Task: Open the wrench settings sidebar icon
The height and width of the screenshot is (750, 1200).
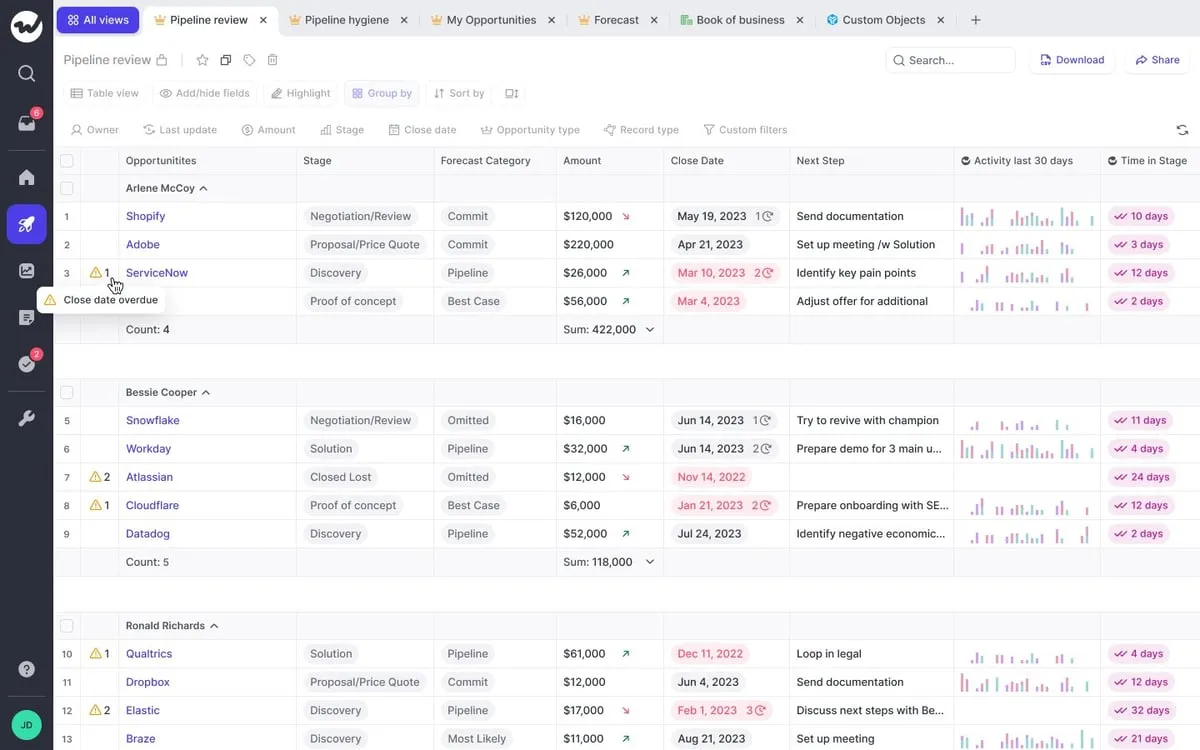Action: click(26, 418)
